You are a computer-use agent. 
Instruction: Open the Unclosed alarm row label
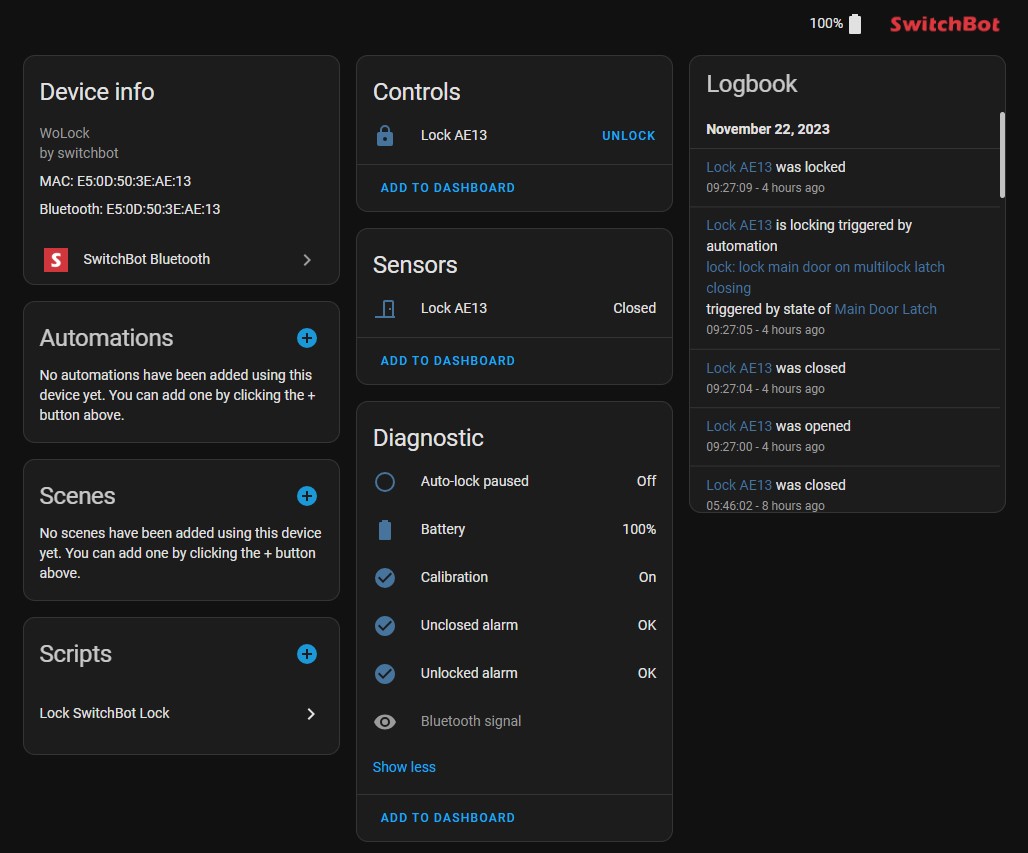(469, 625)
